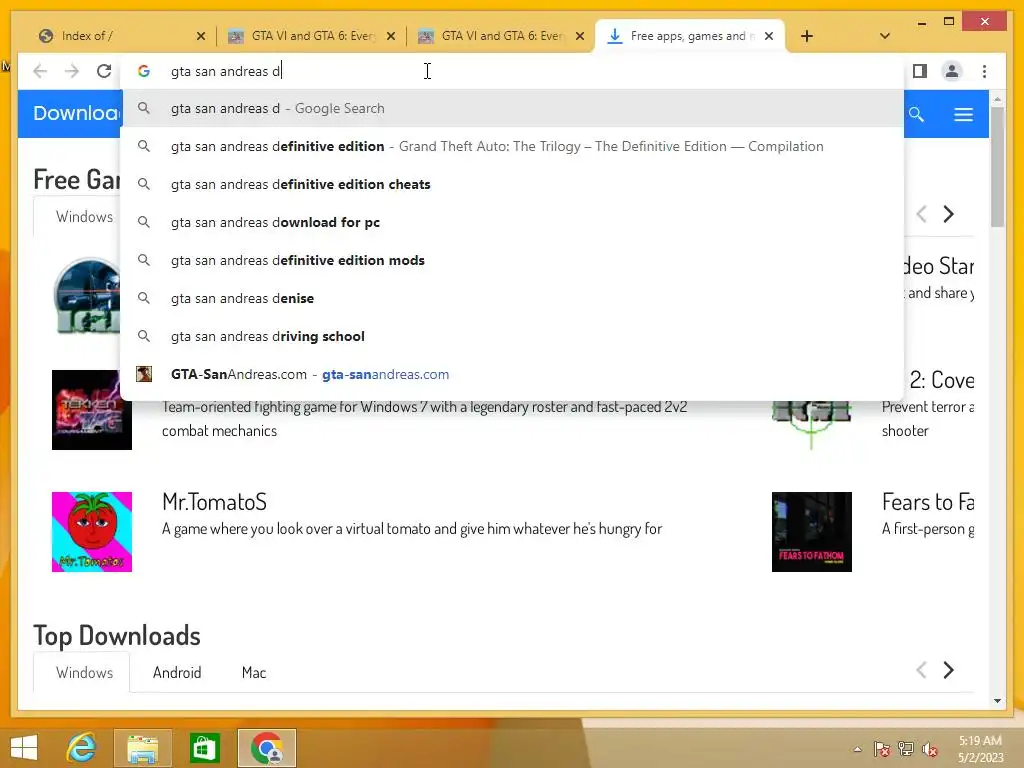Click the Chrome taskbar icon
Screen dimensions: 1024x768
(x=266, y=748)
